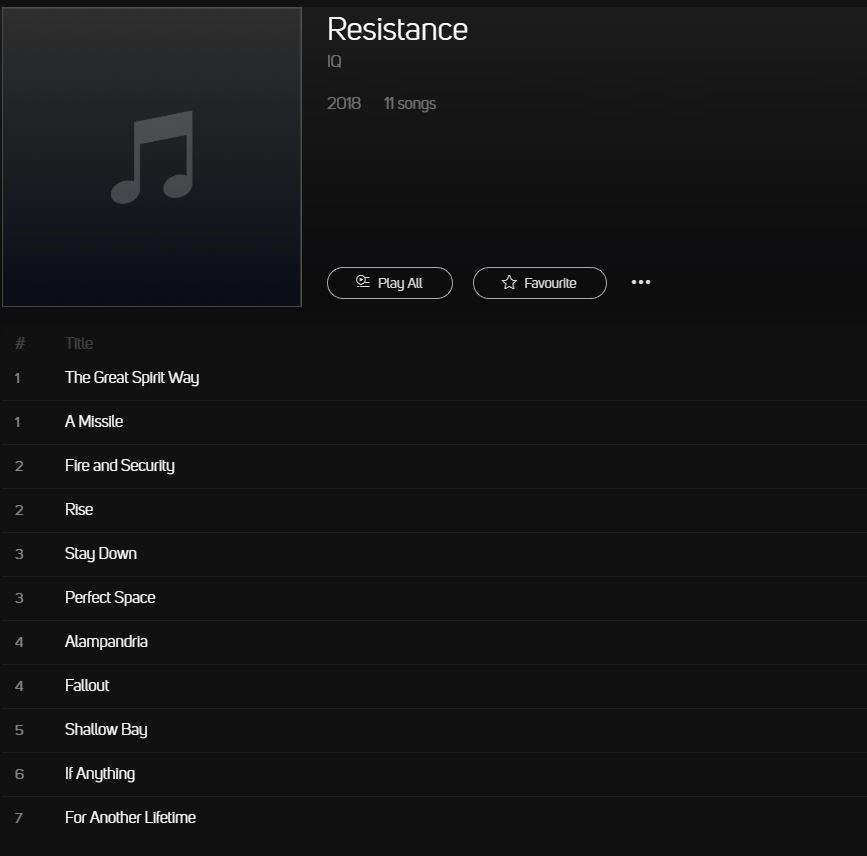Sort by the # track number header
867x856 pixels.
pyautogui.click(x=19, y=344)
